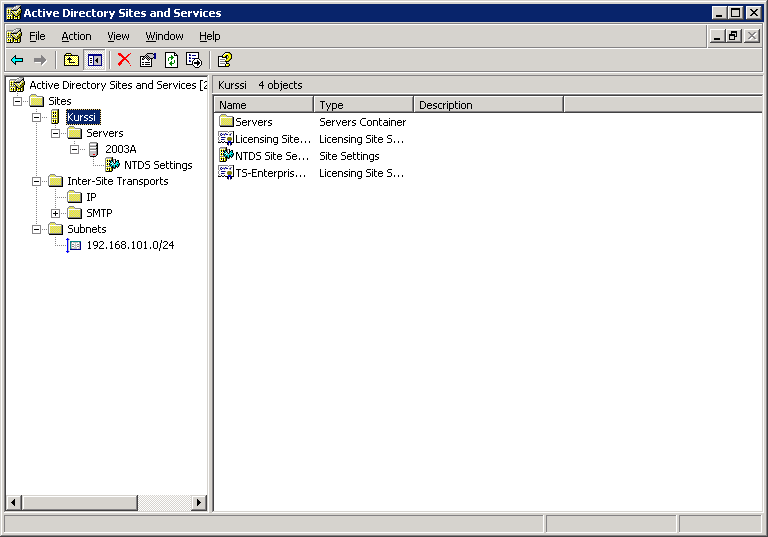Collapse the Kurssi site node

(x=36, y=118)
